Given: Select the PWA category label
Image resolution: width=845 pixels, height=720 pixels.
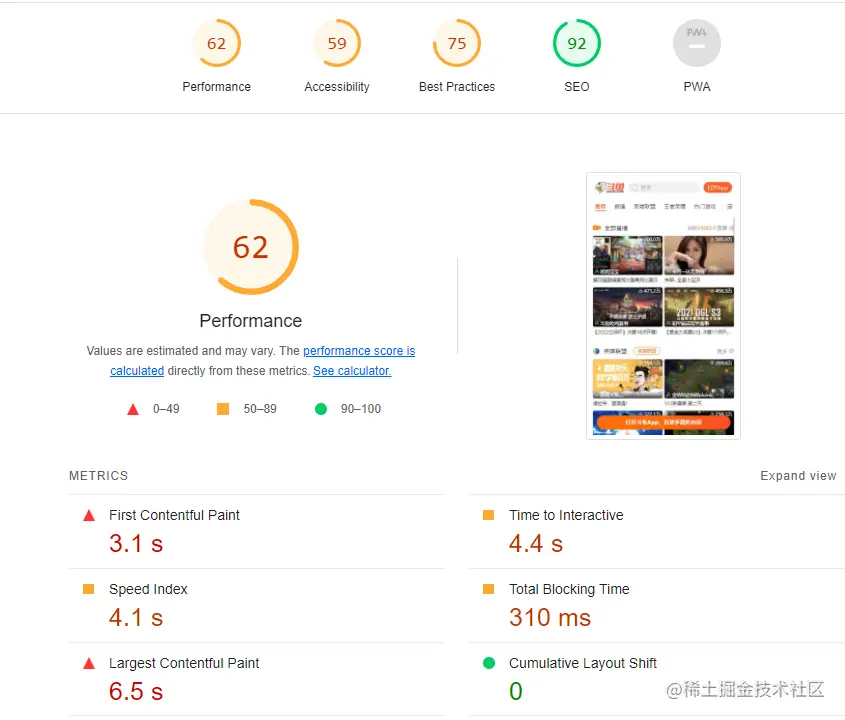Looking at the screenshot, I should 697,87.
